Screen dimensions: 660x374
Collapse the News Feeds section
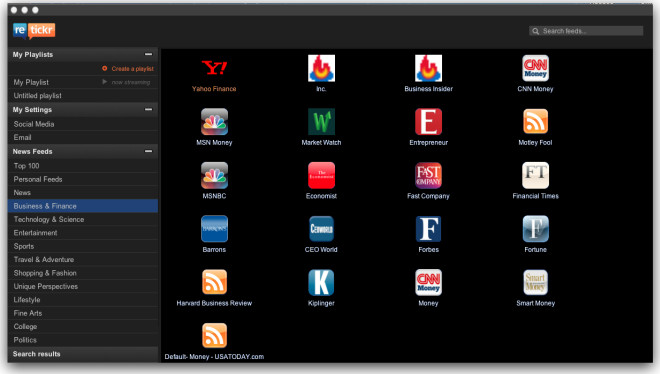click(148, 151)
